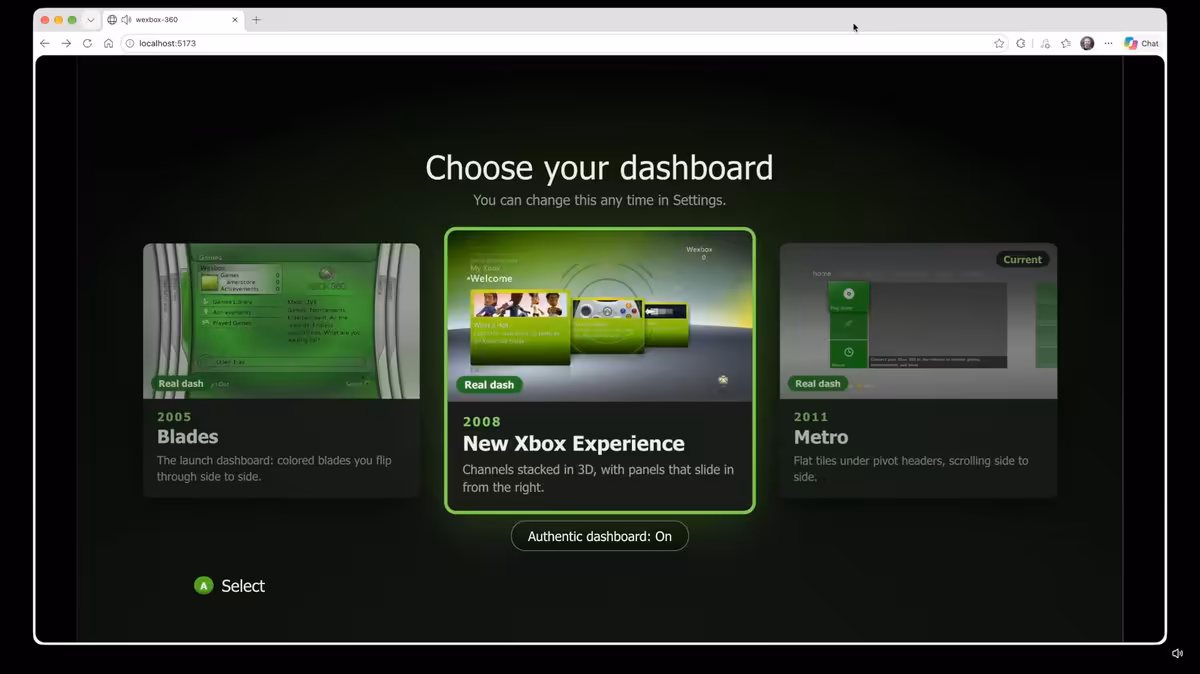Open Copilot Chat in the toolbar
This screenshot has height=674, width=1200.
pyautogui.click(x=1141, y=44)
